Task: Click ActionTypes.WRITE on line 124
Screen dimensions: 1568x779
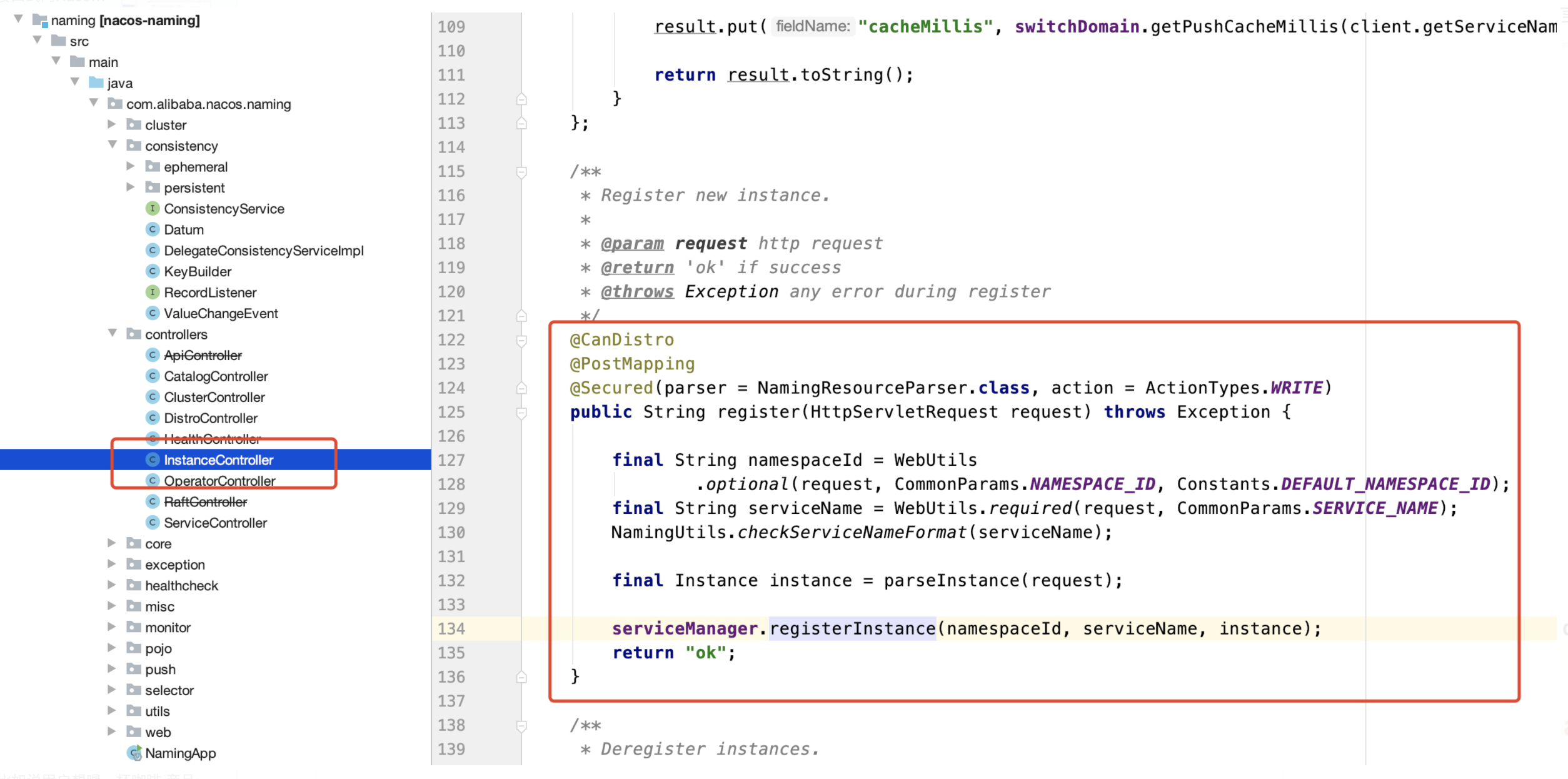Action: click(1234, 388)
